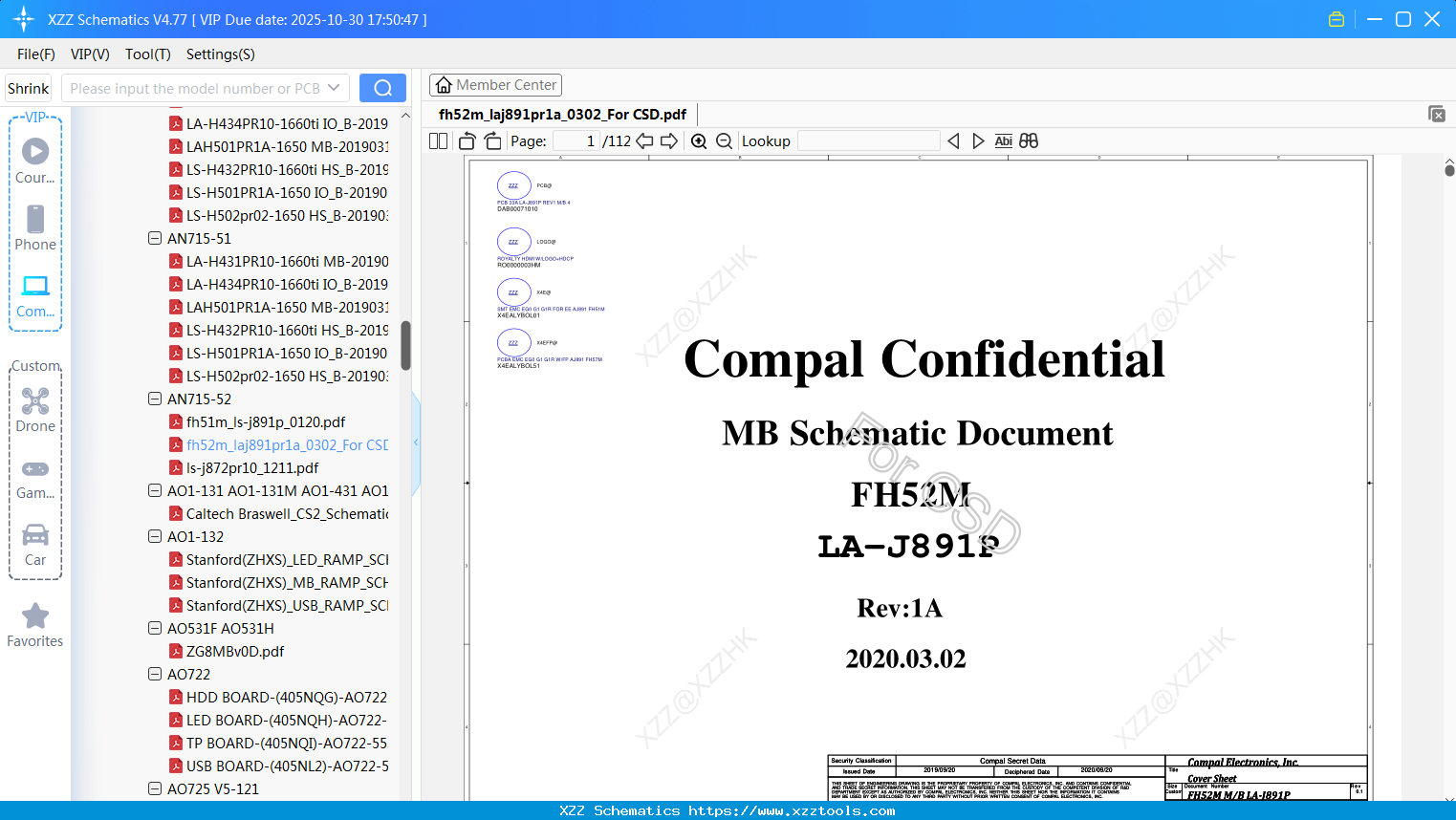Click the detach viewer icon at top right
This screenshot has height=820, width=1456.
coord(1437,114)
